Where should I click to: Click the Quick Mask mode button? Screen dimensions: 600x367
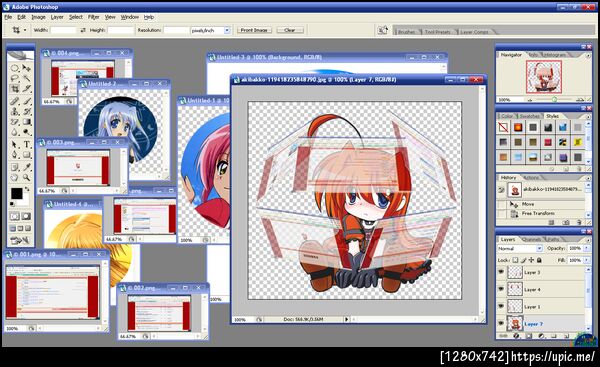[x=26, y=216]
